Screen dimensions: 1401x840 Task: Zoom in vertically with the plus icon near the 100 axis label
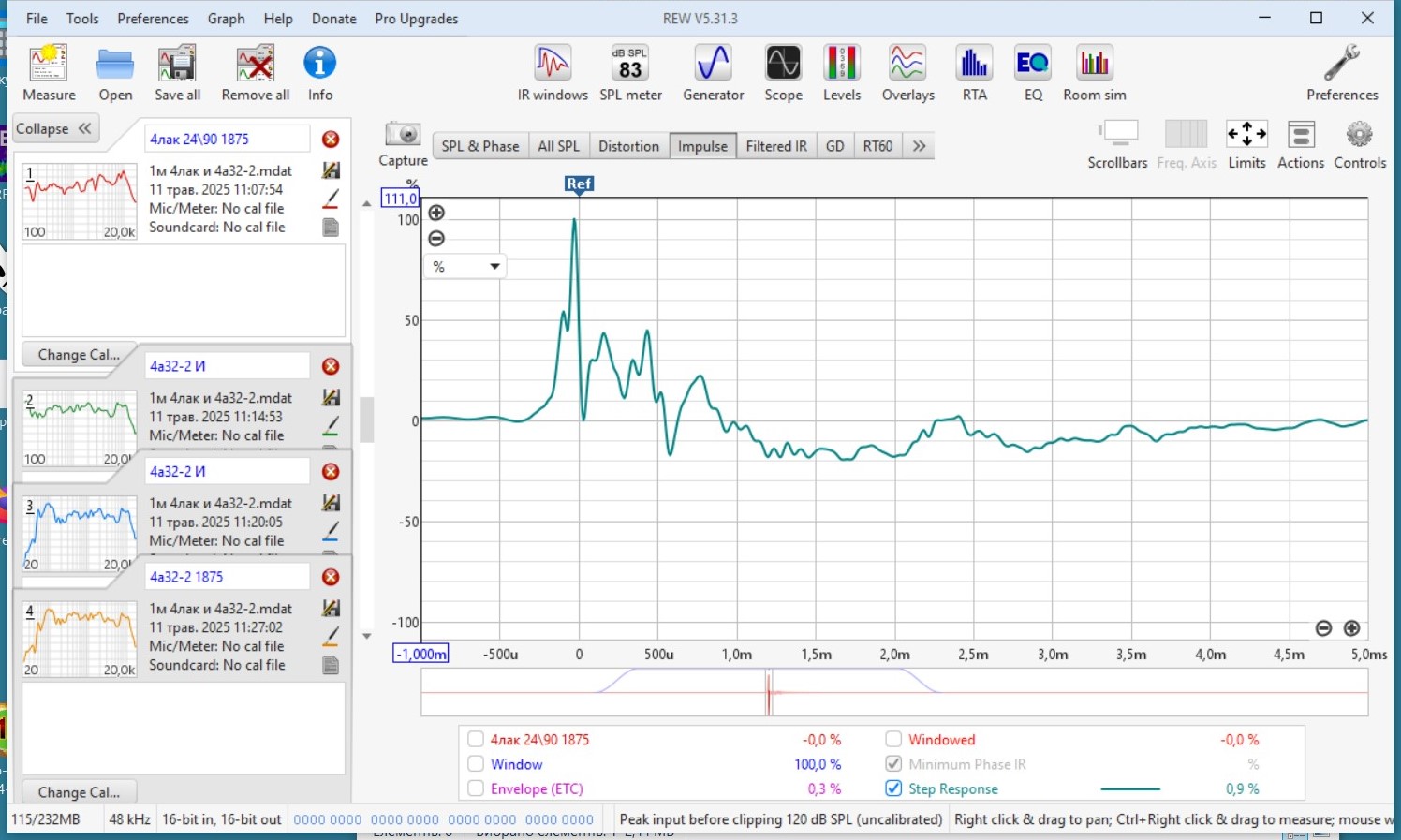pos(436,213)
